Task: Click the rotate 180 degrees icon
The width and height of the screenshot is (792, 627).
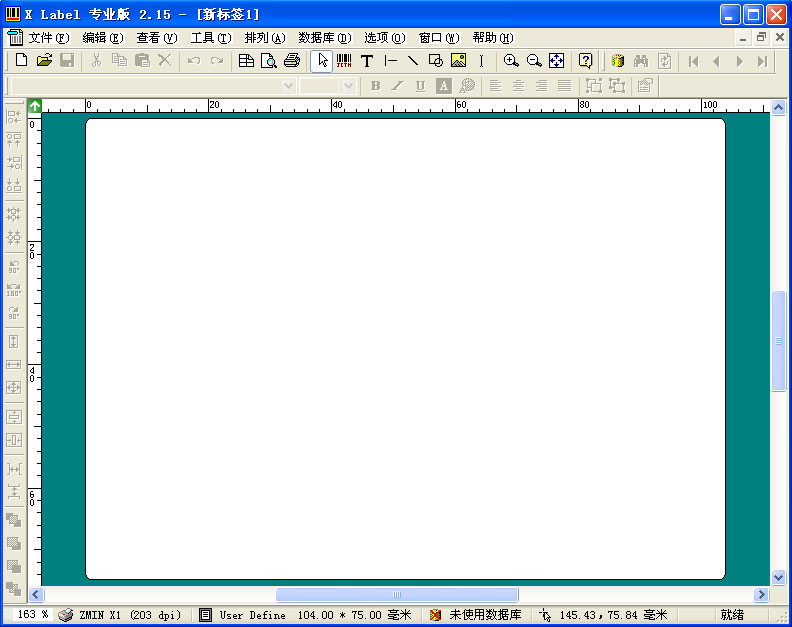Action: tap(14, 290)
